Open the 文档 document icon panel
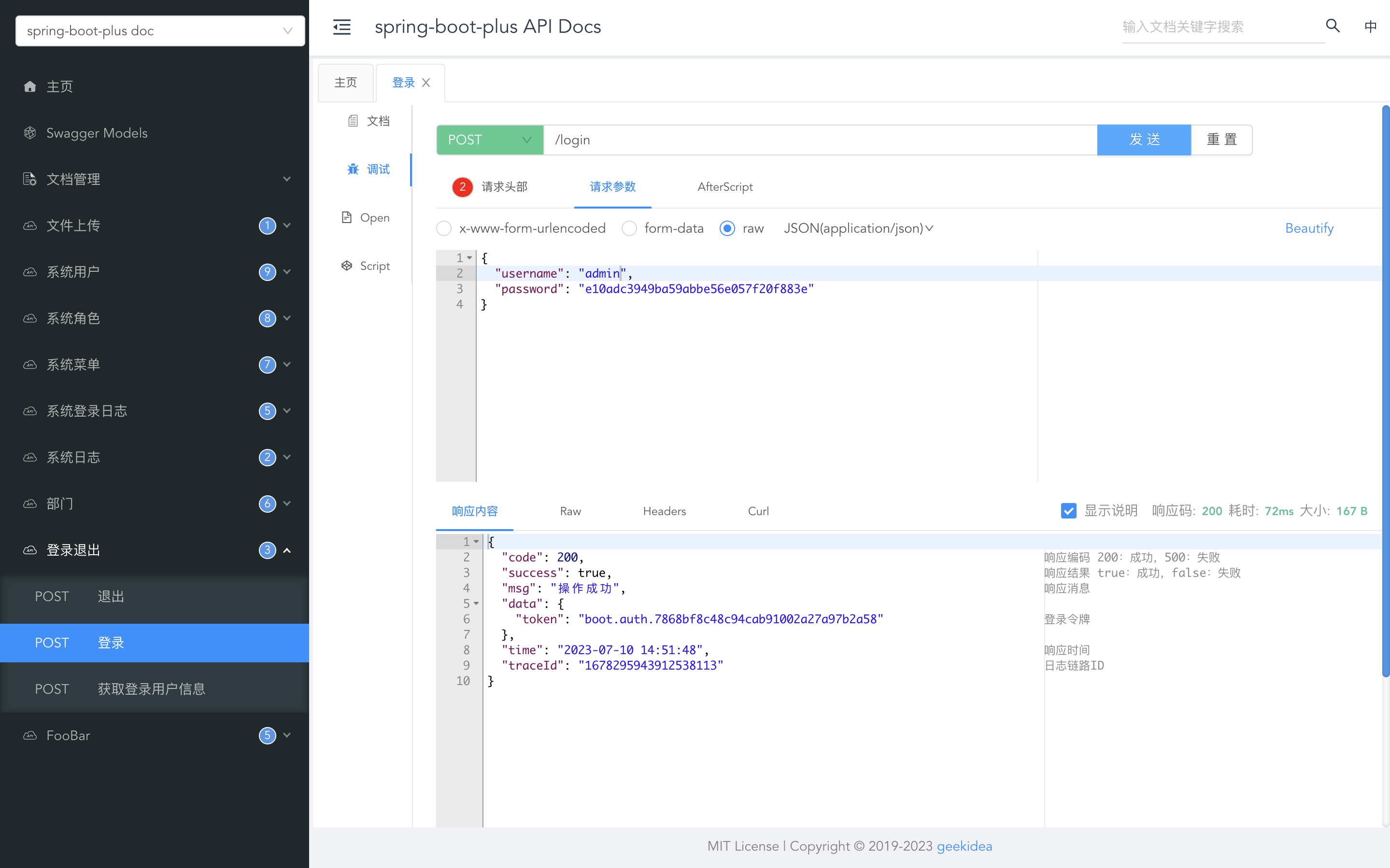1390x868 pixels. 353,121
